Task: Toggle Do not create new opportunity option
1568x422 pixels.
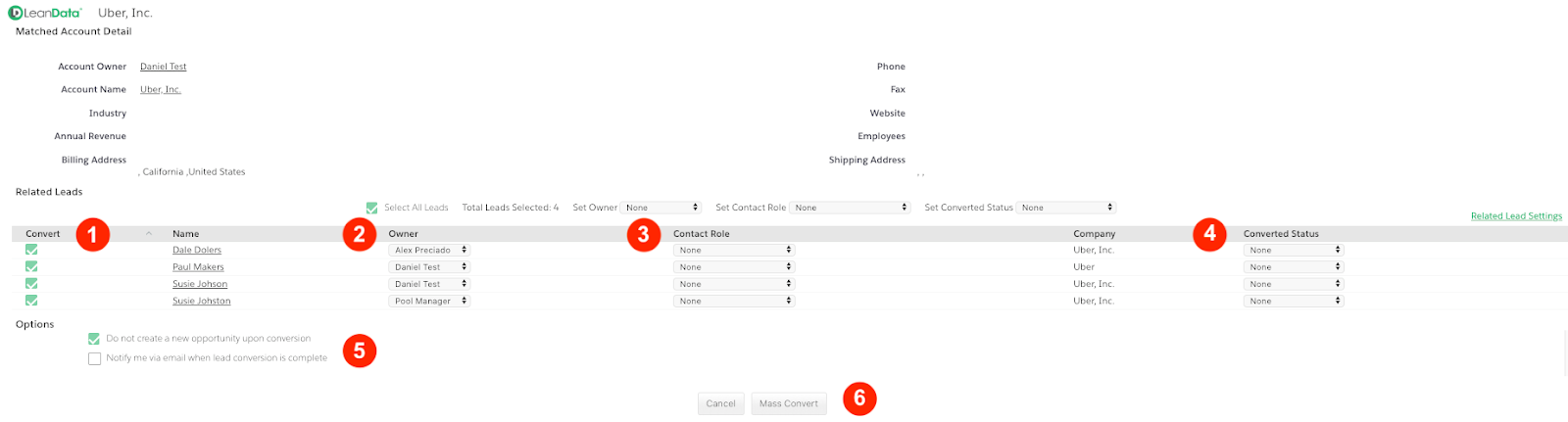Action: click(x=94, y=339)
